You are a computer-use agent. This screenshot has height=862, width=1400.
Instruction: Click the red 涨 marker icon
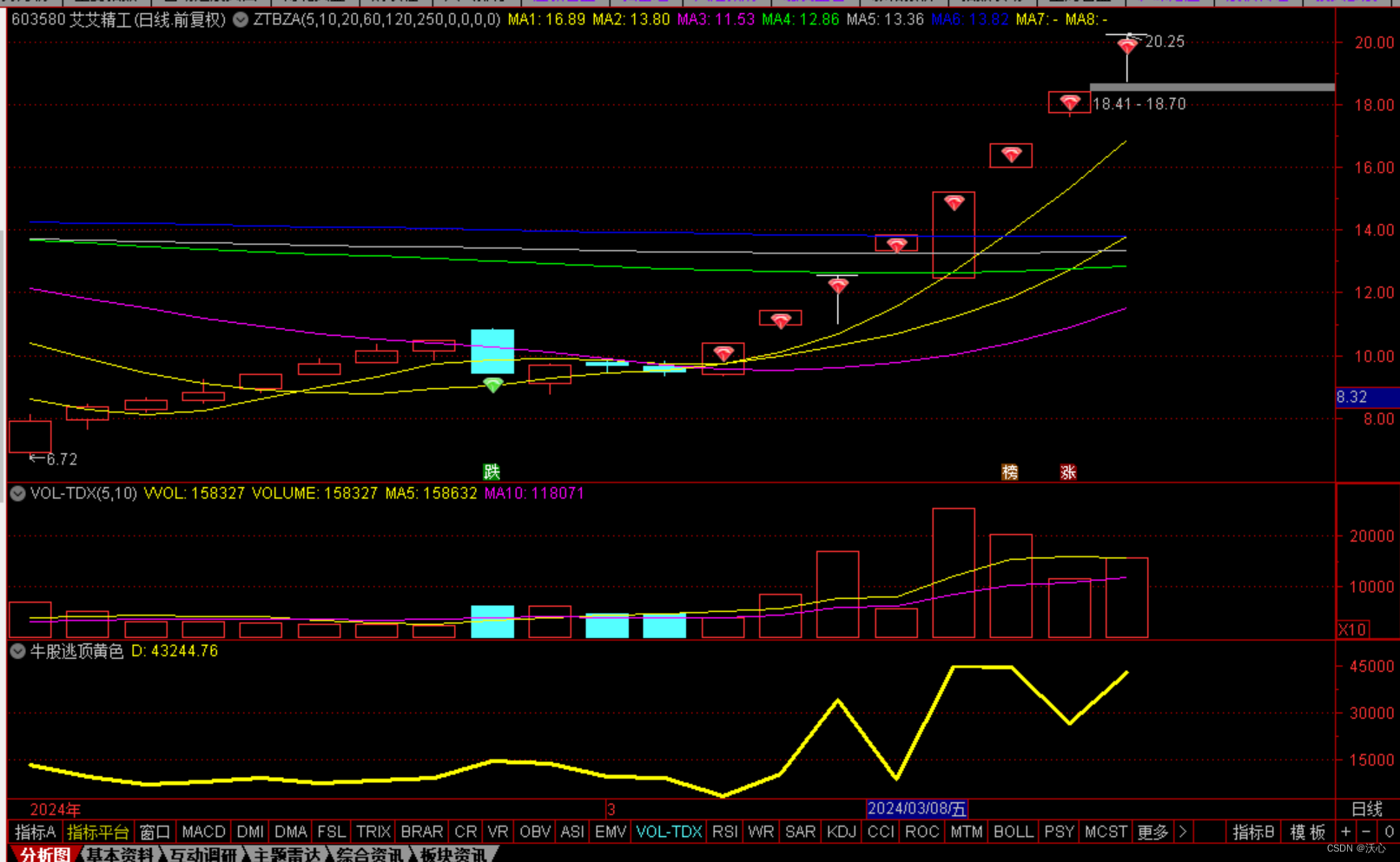[x=1068, y=471]
